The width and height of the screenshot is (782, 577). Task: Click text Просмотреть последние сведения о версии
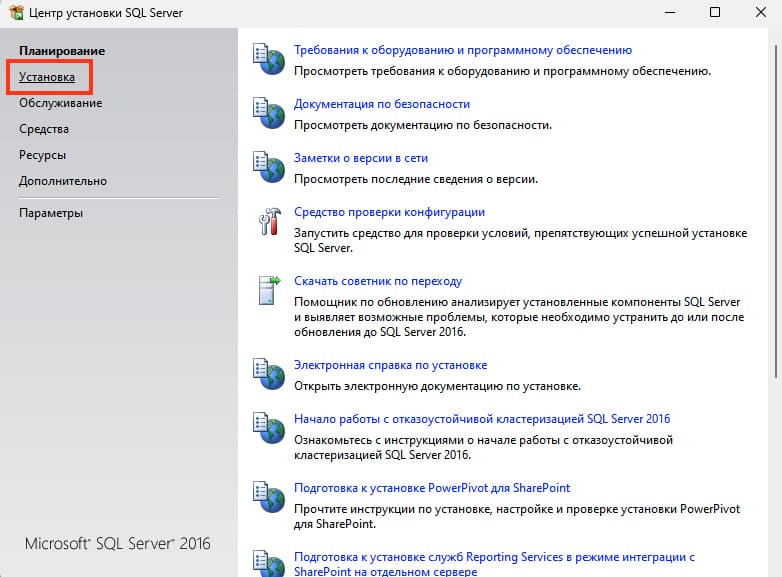(x=415, y=179)
